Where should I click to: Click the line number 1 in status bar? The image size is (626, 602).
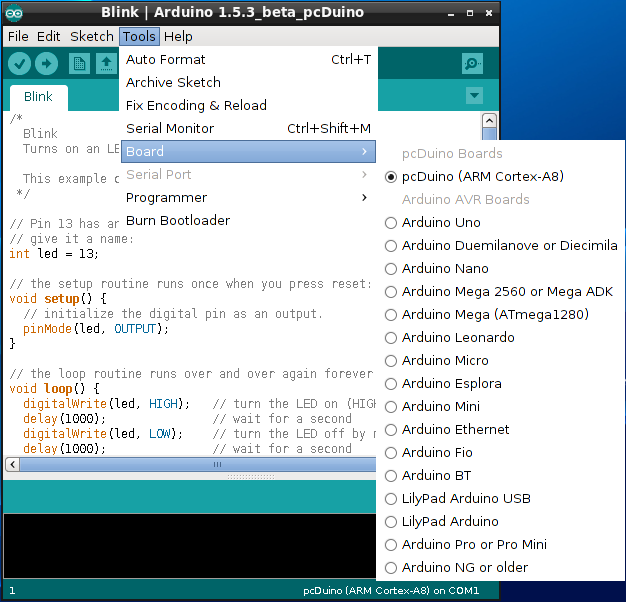coord(12,591)
